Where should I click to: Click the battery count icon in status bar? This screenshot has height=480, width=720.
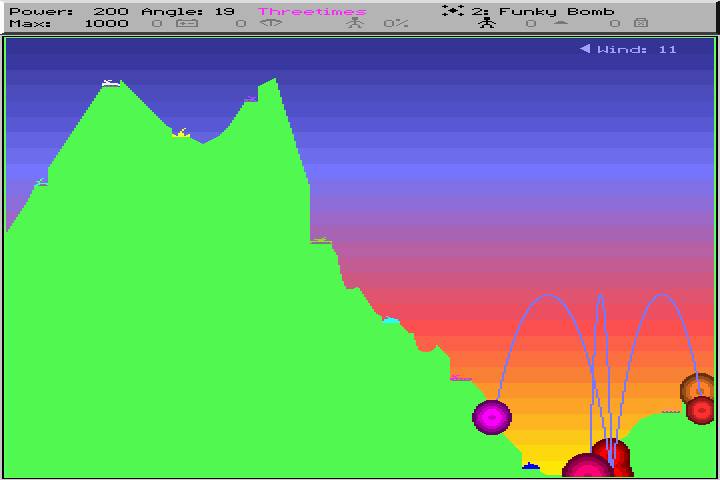pyautogui.click(x=187, y=23)
